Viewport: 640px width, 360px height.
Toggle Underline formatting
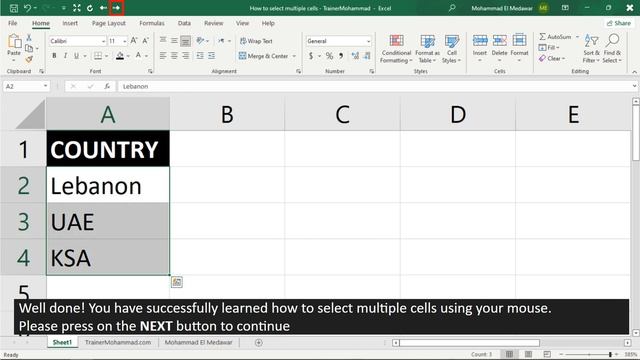tap(76, 56)
